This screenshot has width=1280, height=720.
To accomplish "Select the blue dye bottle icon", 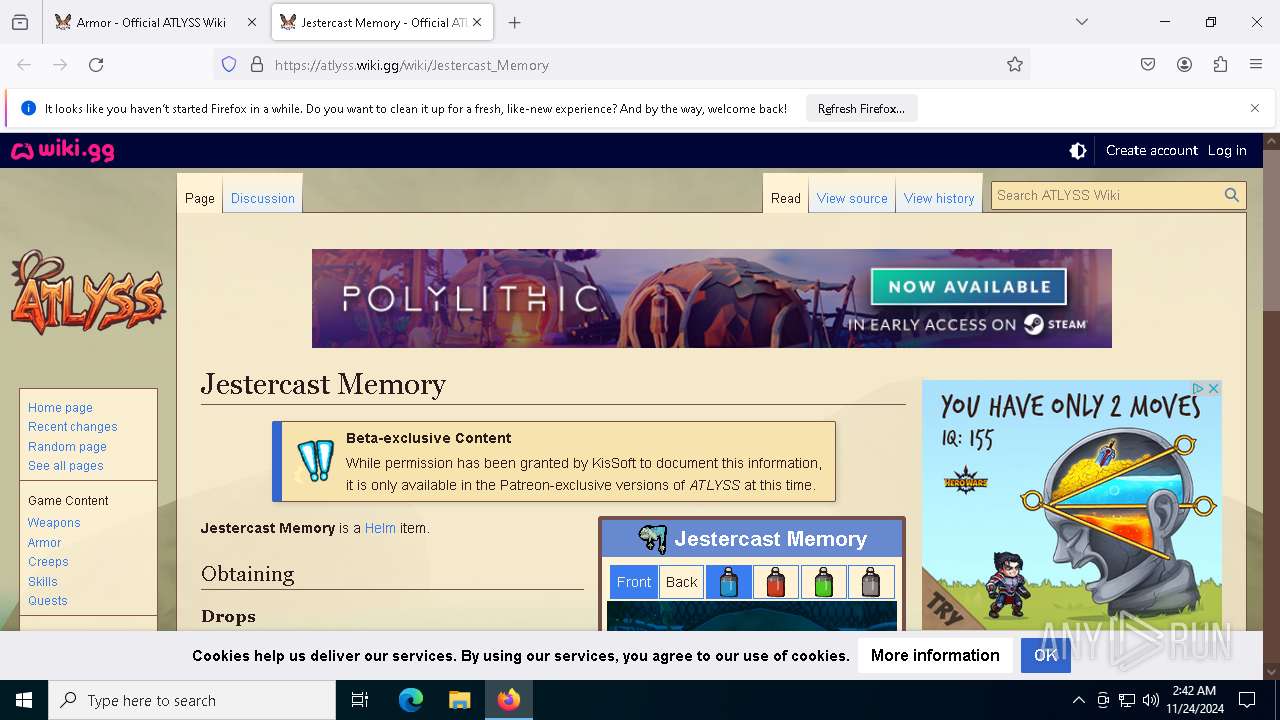I will tap(729, 582).
